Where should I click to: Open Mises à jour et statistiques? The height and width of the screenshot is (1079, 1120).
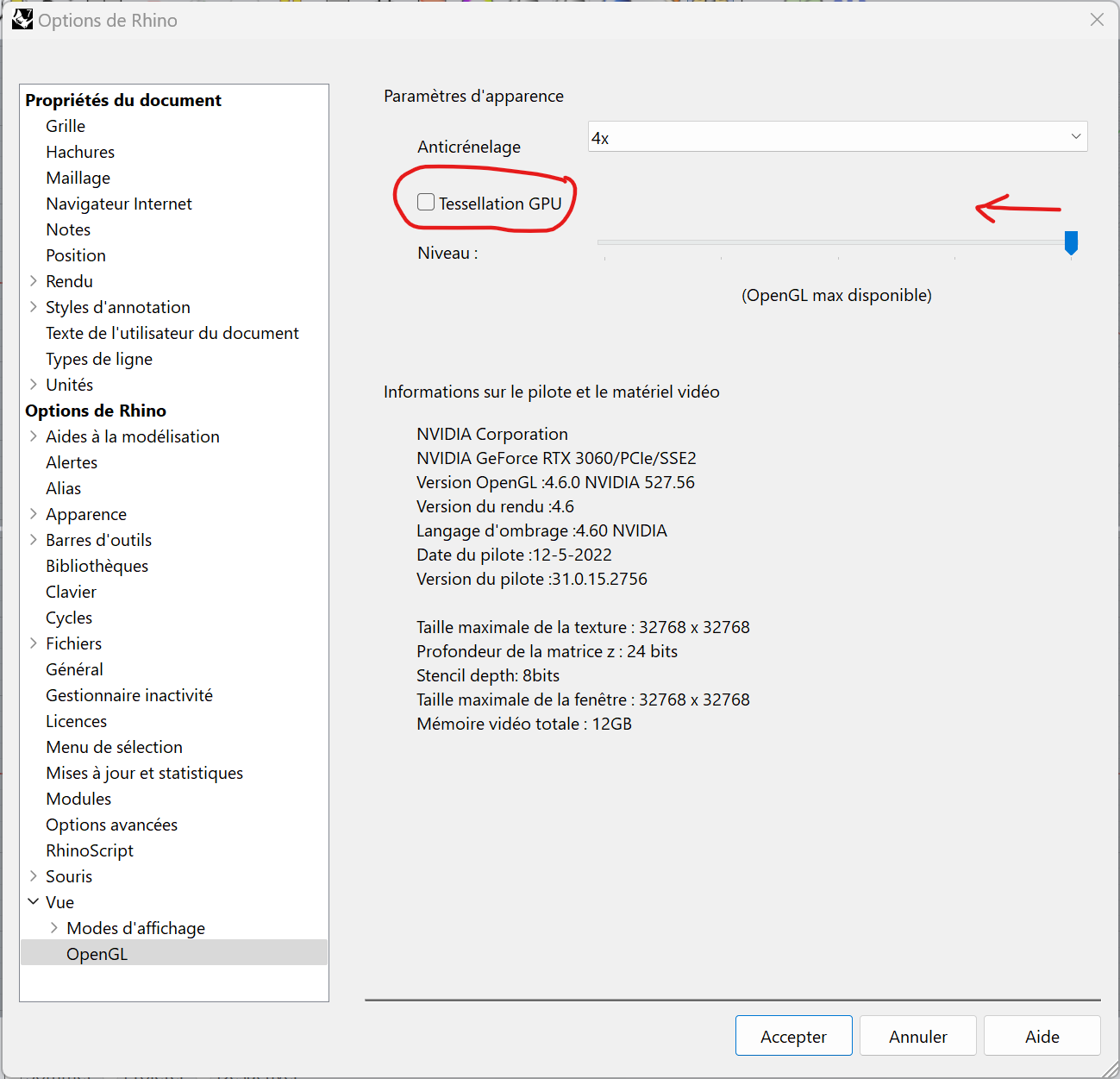pos(144,773)
